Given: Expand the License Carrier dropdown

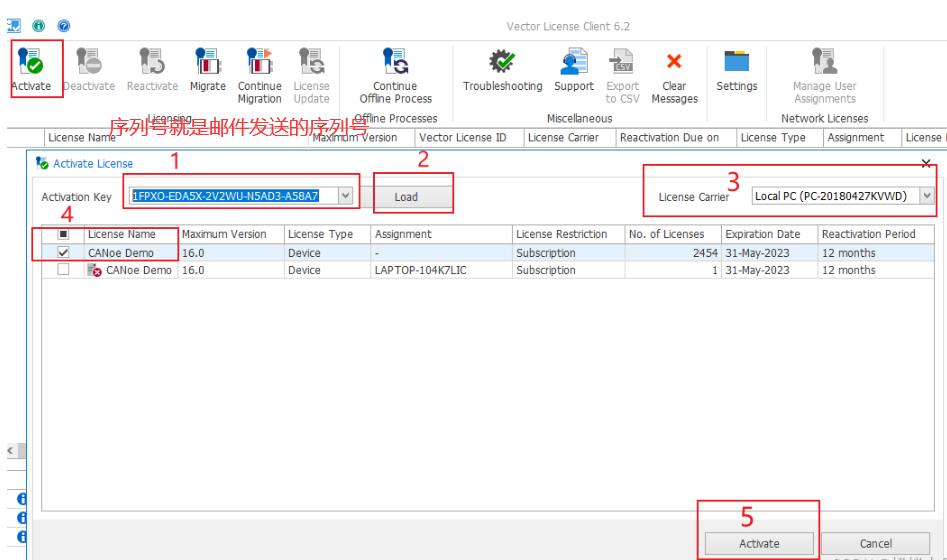Looking at the screenshot, I should coord(927,196).
